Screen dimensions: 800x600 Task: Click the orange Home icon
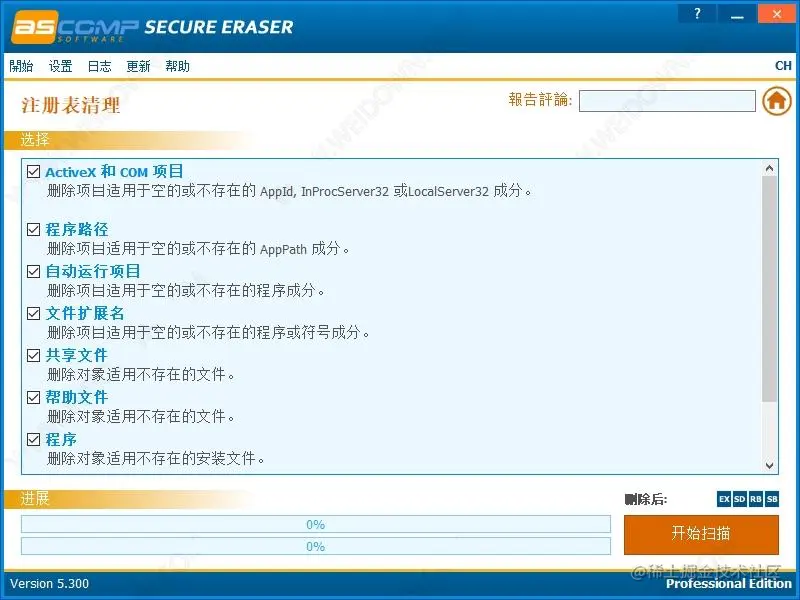click(777, 101)
